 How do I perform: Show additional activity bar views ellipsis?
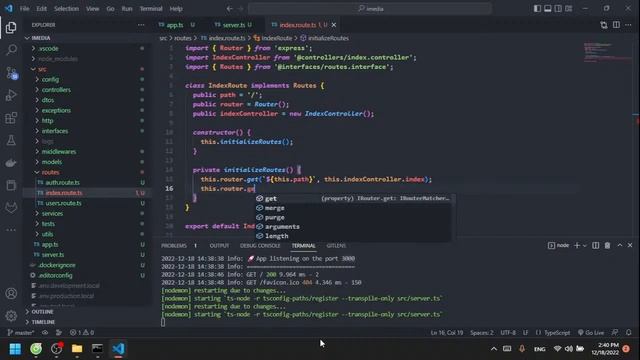tap(11, 230)
